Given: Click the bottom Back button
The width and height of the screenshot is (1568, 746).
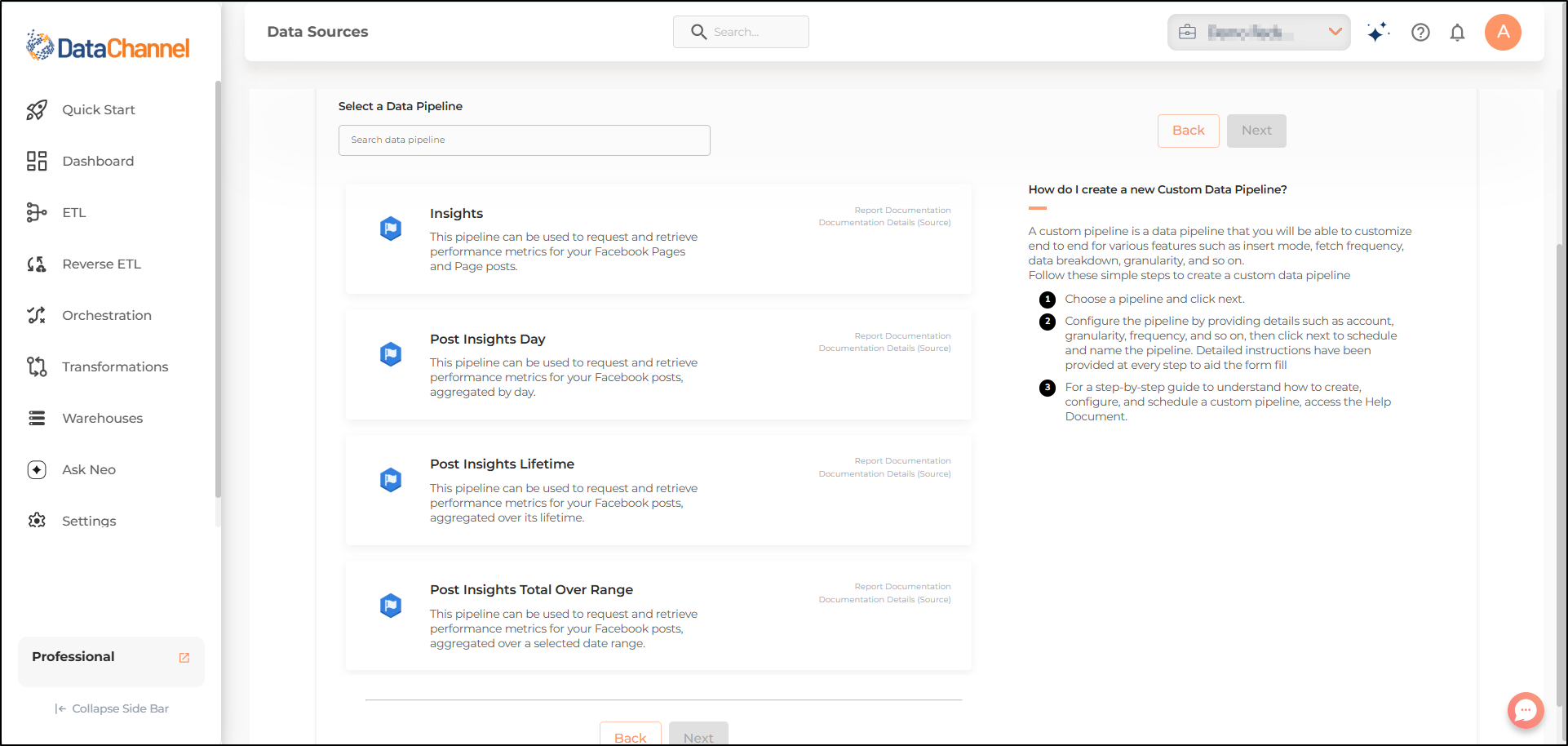Looking at the screenshot, I should click(630, 734).
